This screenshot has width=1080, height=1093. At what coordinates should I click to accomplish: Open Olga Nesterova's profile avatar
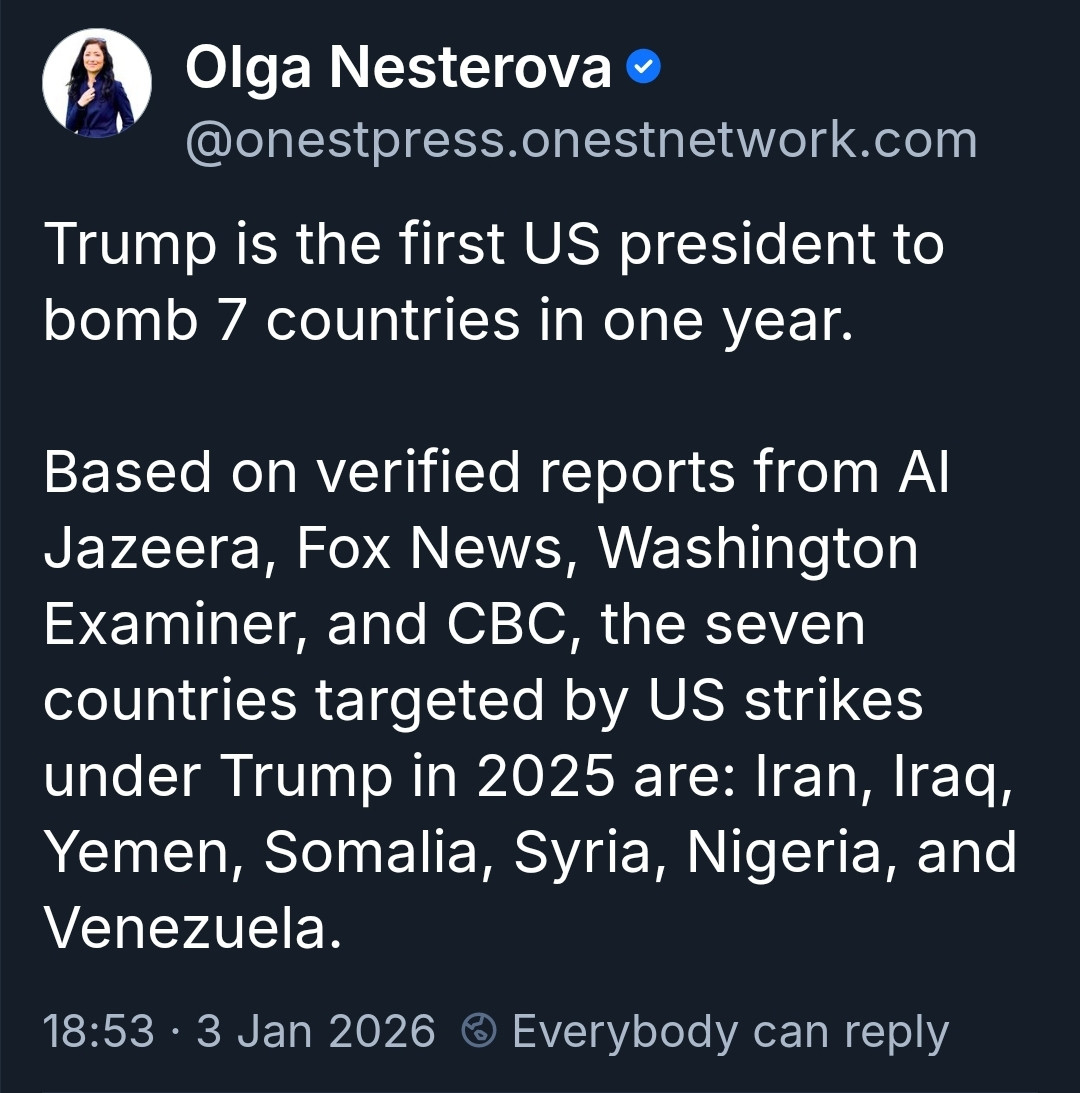tap(97, 83)
